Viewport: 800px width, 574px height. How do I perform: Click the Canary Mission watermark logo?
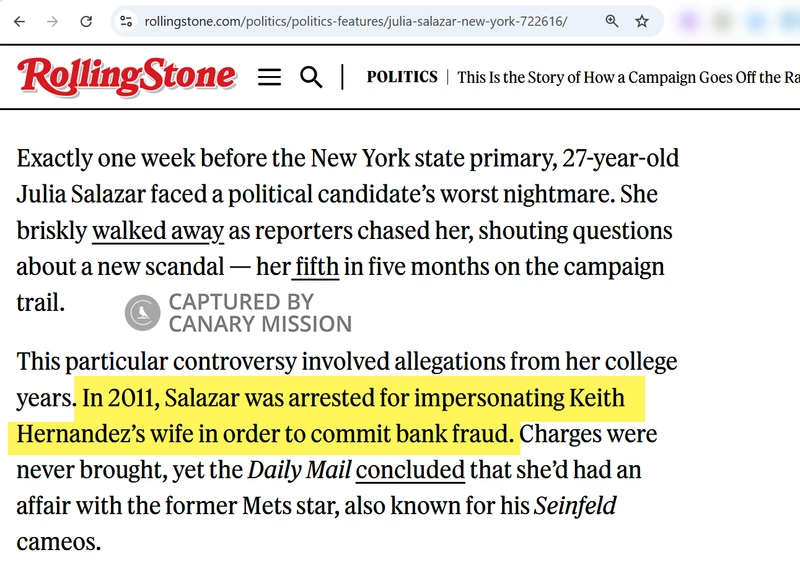[143, 312]
